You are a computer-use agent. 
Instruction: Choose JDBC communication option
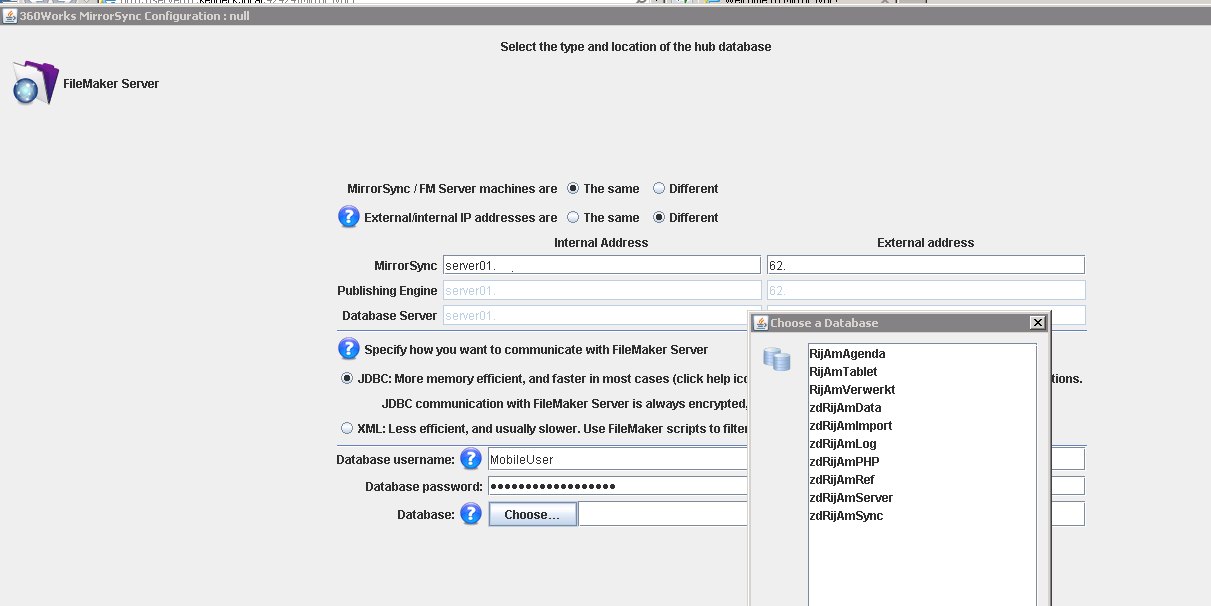(x=347, y=379)
